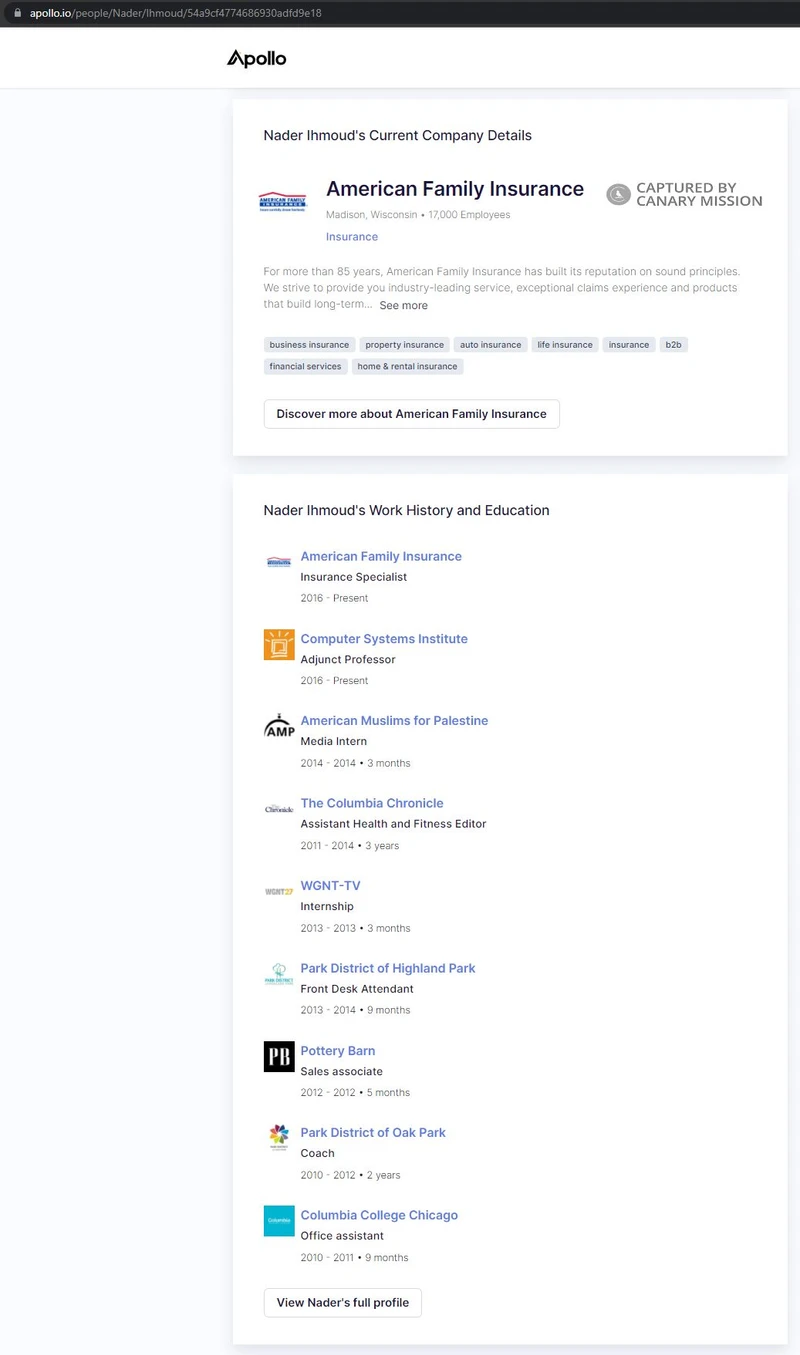Open American Muslims for Palestine link
800x1355 pixels.
coord(394,721)
